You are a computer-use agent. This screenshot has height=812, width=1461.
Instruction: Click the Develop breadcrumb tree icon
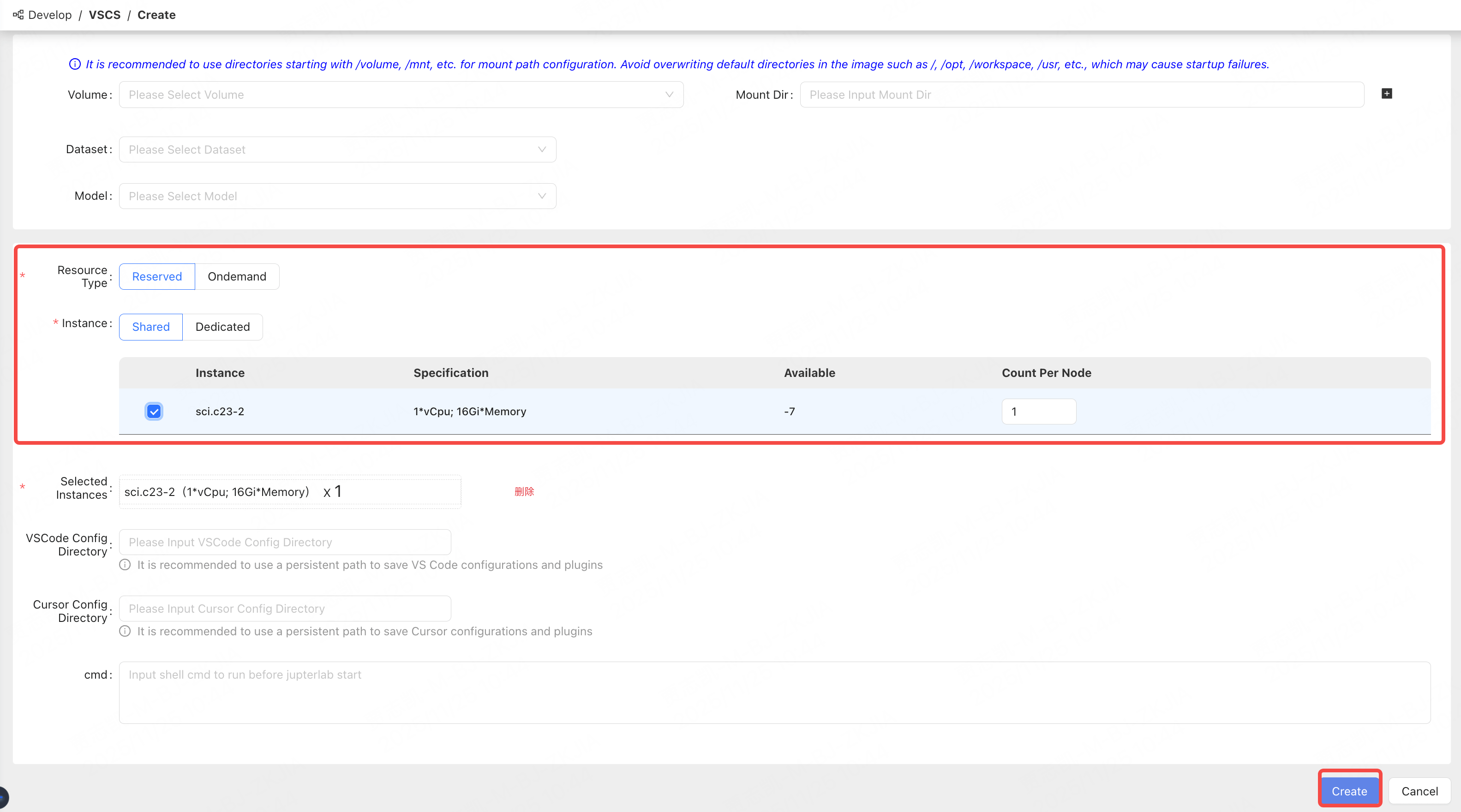[x=18, y=15]
